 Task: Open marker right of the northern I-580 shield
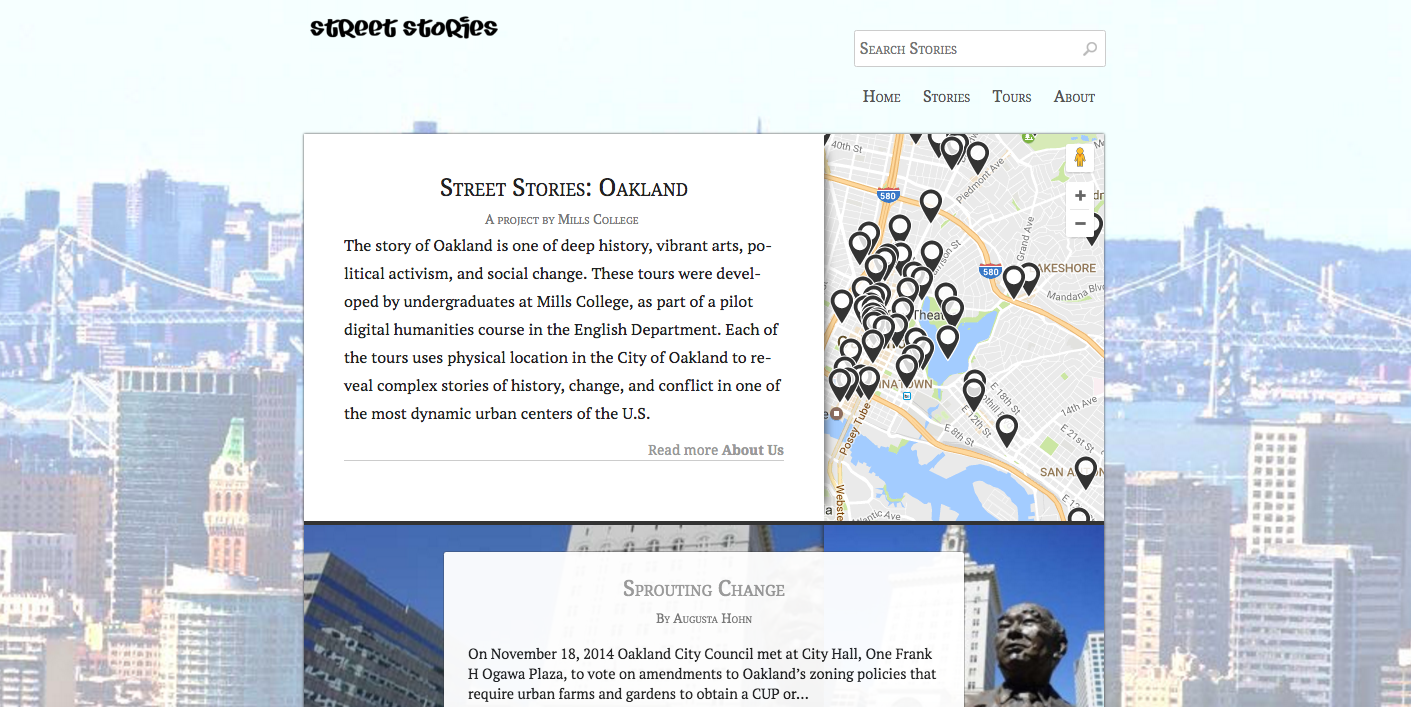click(x=931, y=203)
